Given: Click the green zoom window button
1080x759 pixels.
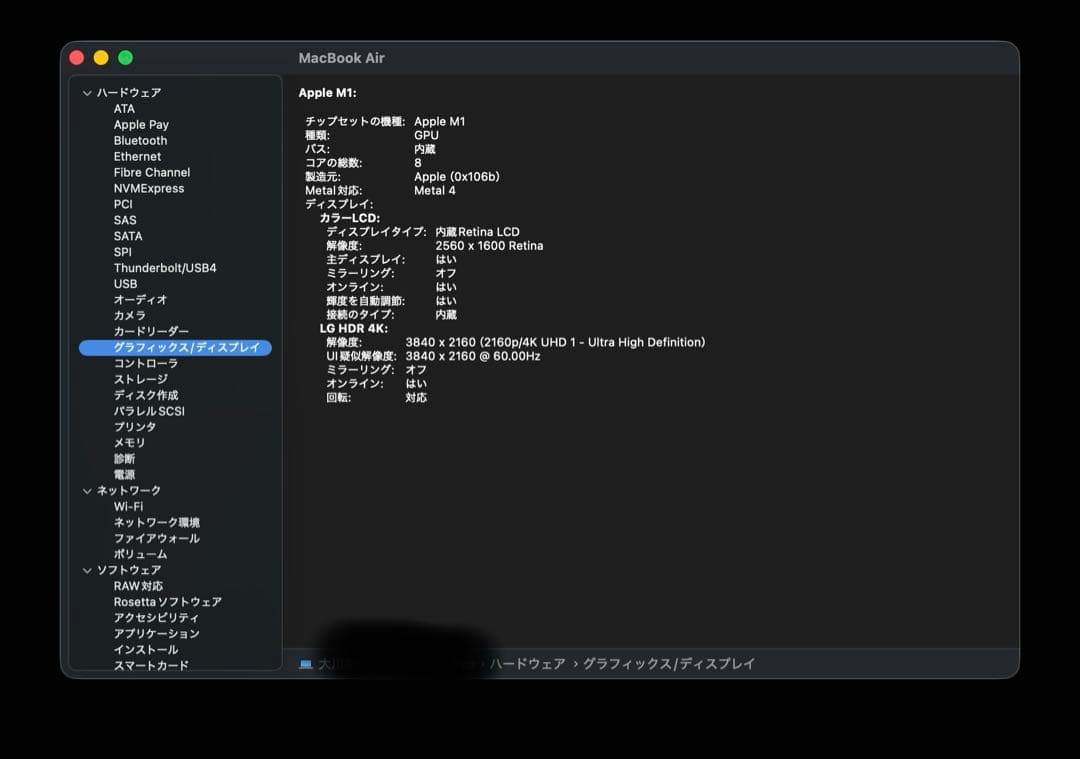Looking at the screenshot, I should pos(125,58).
